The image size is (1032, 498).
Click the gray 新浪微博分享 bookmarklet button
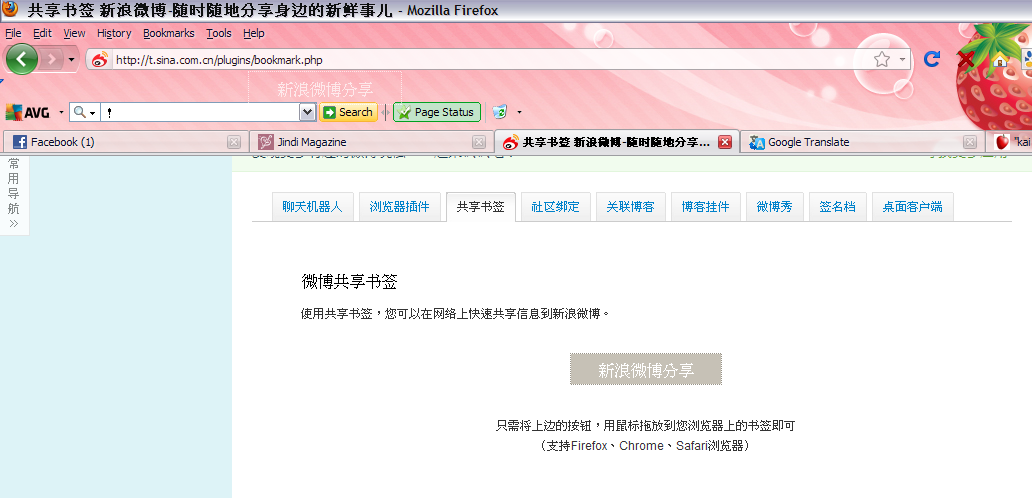tap(646, 369)
